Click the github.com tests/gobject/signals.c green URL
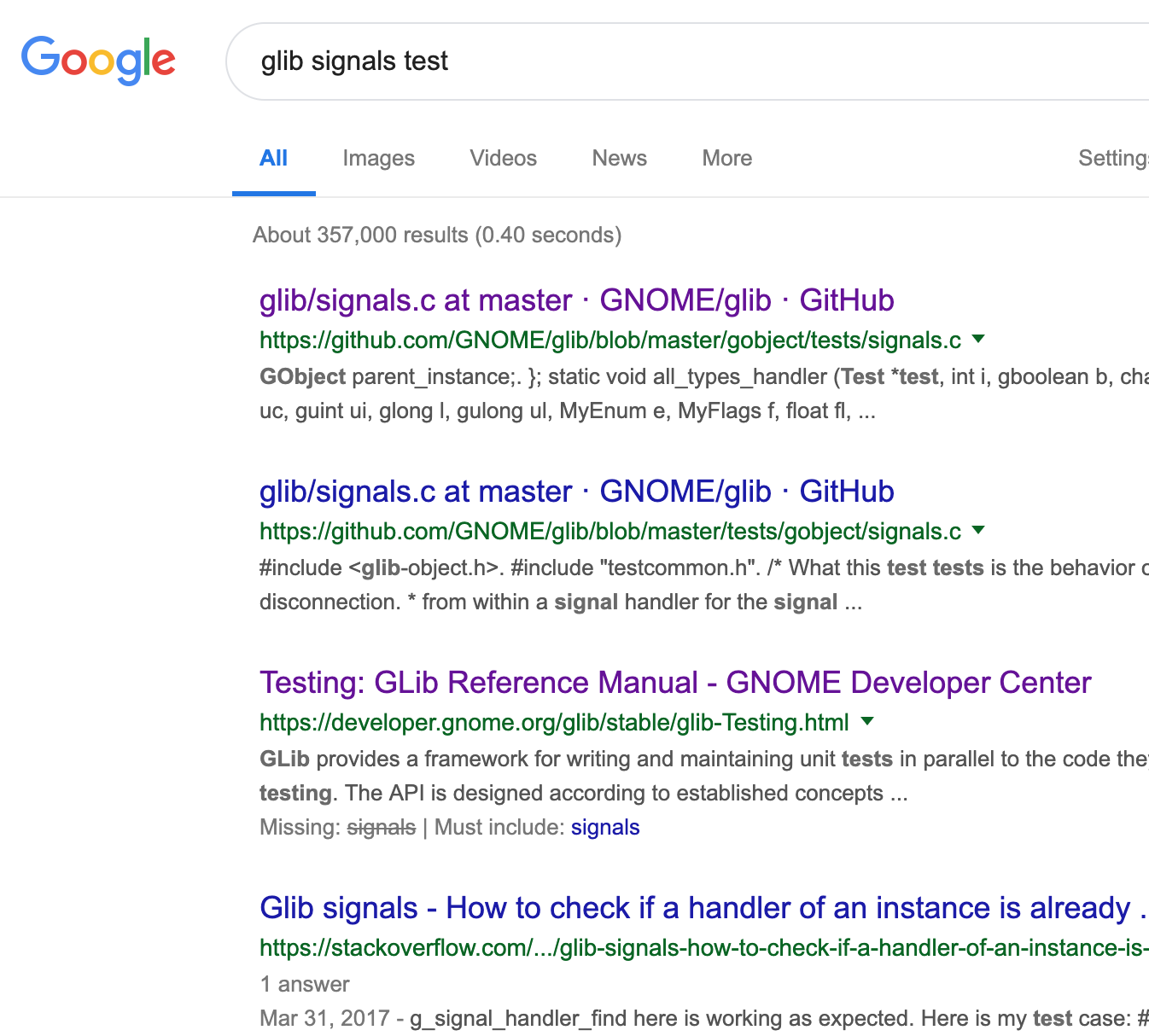1149x1036 pixels. click(x=610, y=532)
